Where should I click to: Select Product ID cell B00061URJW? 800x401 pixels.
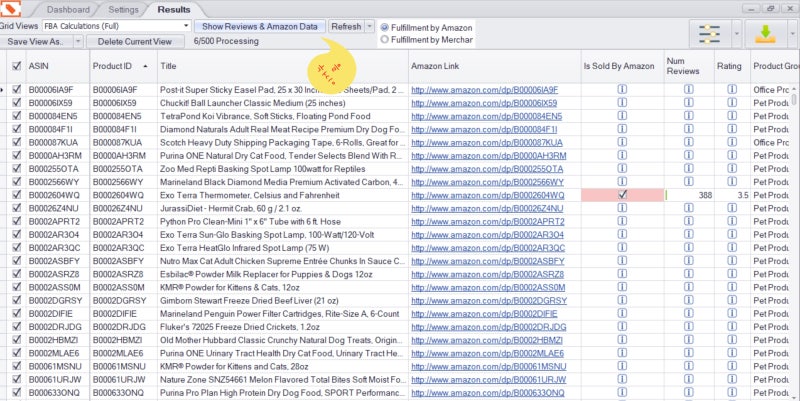(x=123, y=379)
